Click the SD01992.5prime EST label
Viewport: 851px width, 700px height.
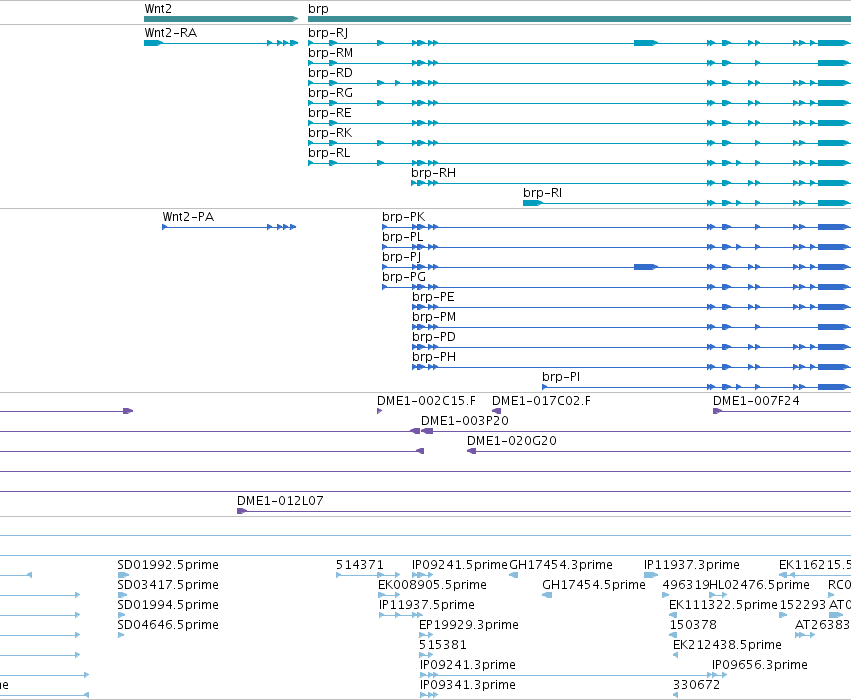168,565
